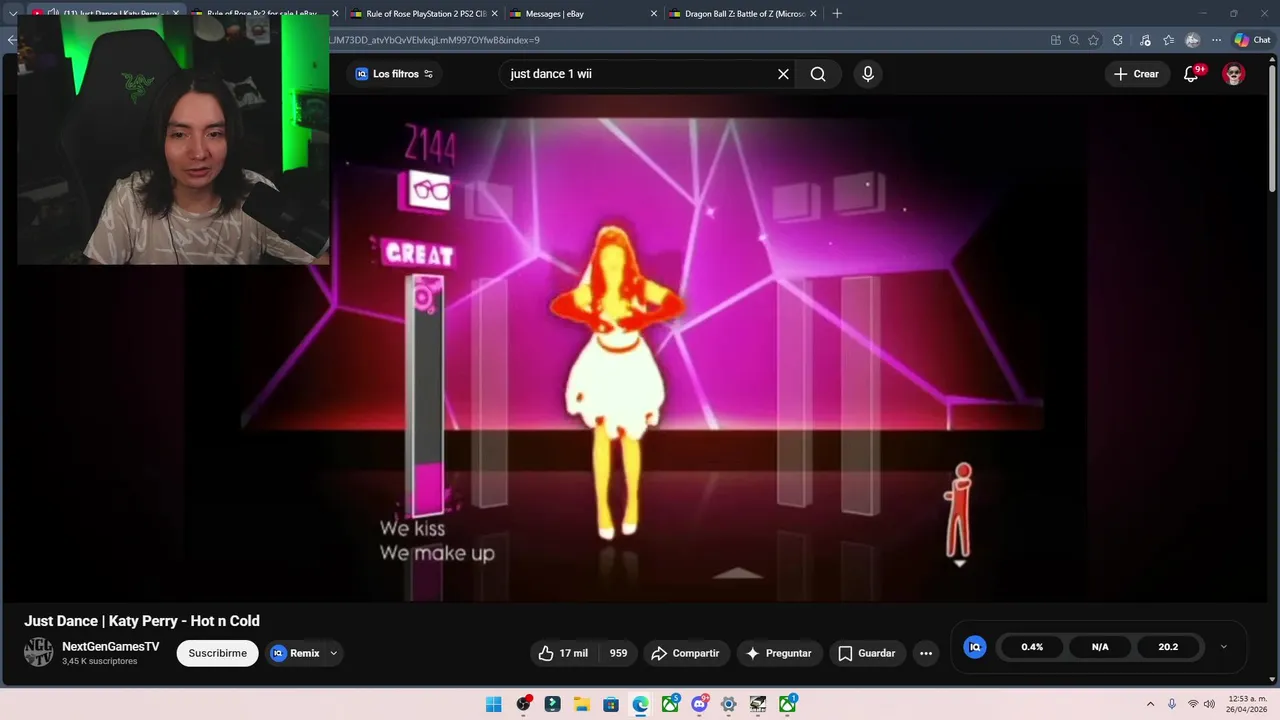Open Edge settings and more menu
The width and height of the screenshot is (1280, 720).
click(x=1216, y=40)
